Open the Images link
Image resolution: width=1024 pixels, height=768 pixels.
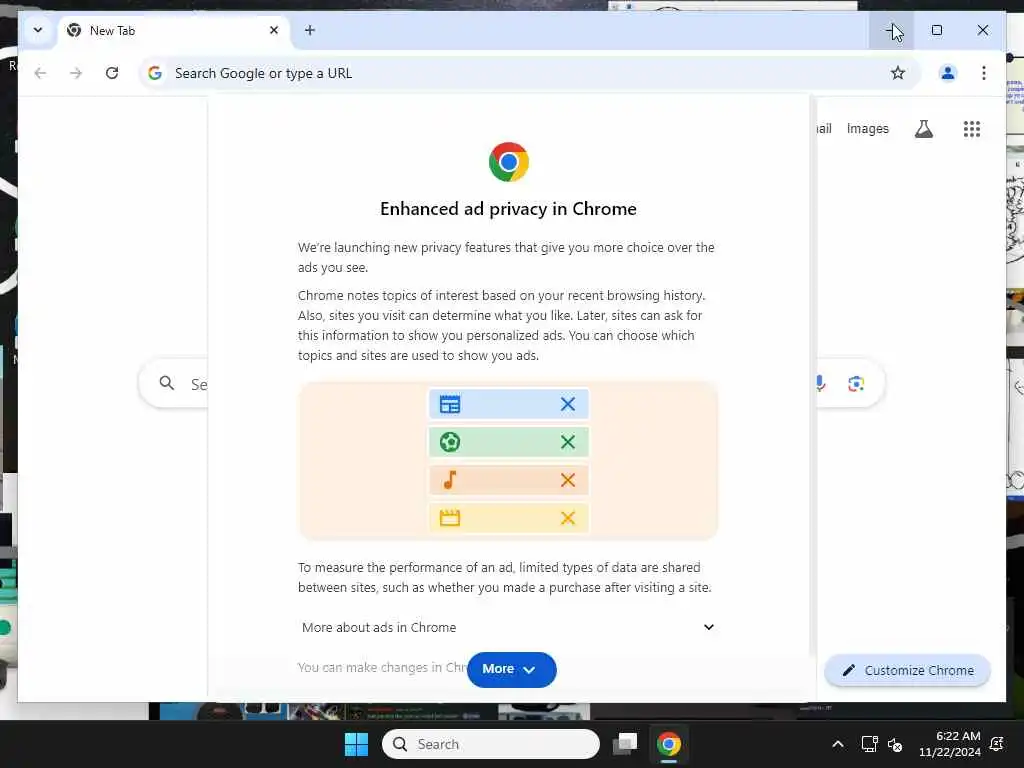(x=867, y=129)
